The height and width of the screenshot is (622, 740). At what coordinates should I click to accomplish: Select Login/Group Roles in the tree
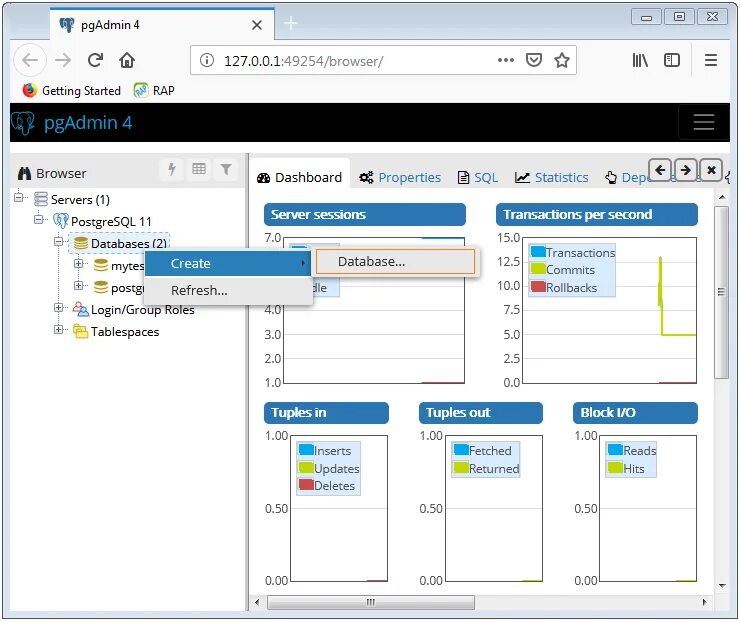pyautogui.click(x=143, y=310)
